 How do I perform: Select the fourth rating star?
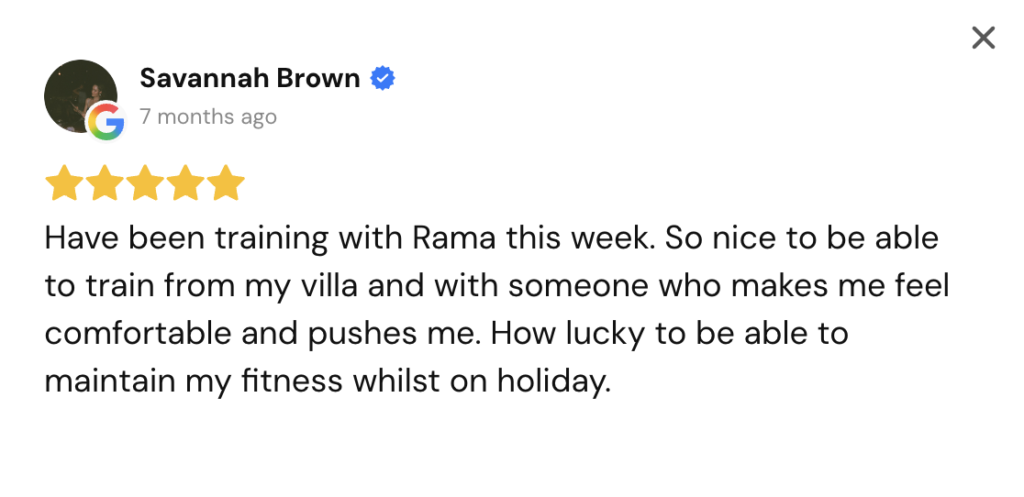tap(186, 183)
